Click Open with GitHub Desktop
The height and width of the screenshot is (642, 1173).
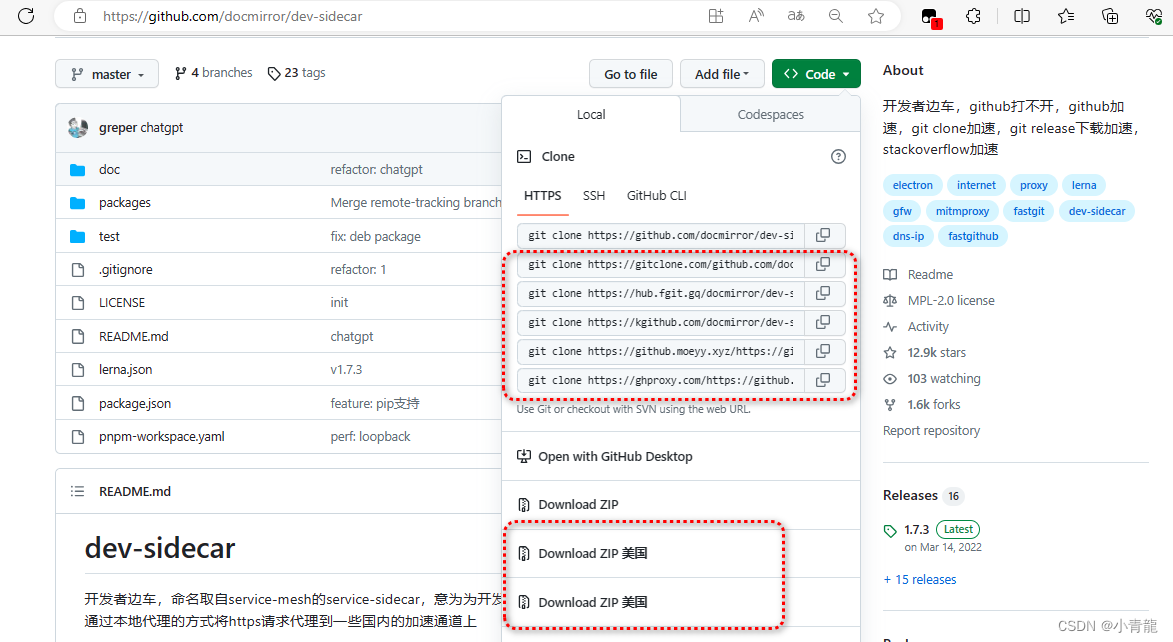614,457
